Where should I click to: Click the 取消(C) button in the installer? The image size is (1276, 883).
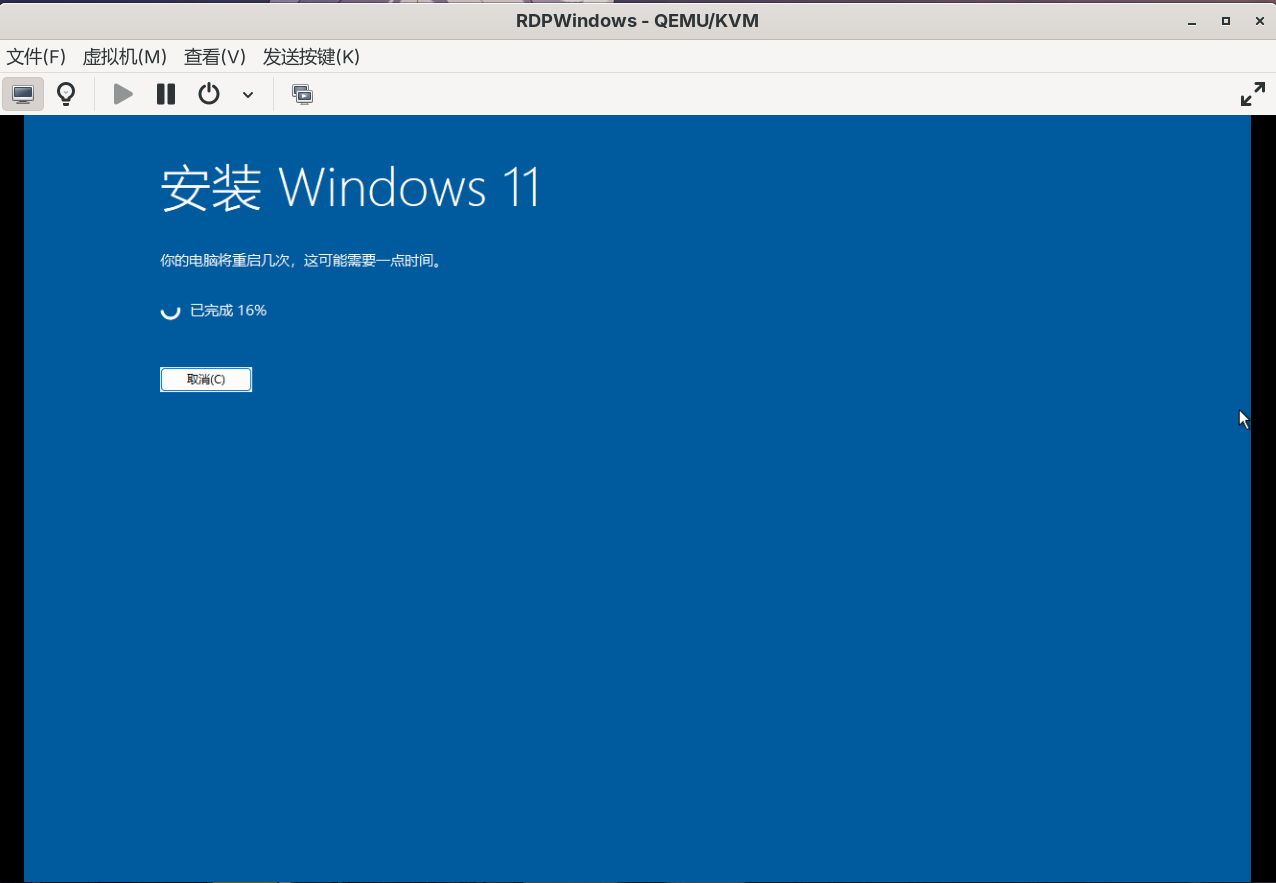coord(206,380)
